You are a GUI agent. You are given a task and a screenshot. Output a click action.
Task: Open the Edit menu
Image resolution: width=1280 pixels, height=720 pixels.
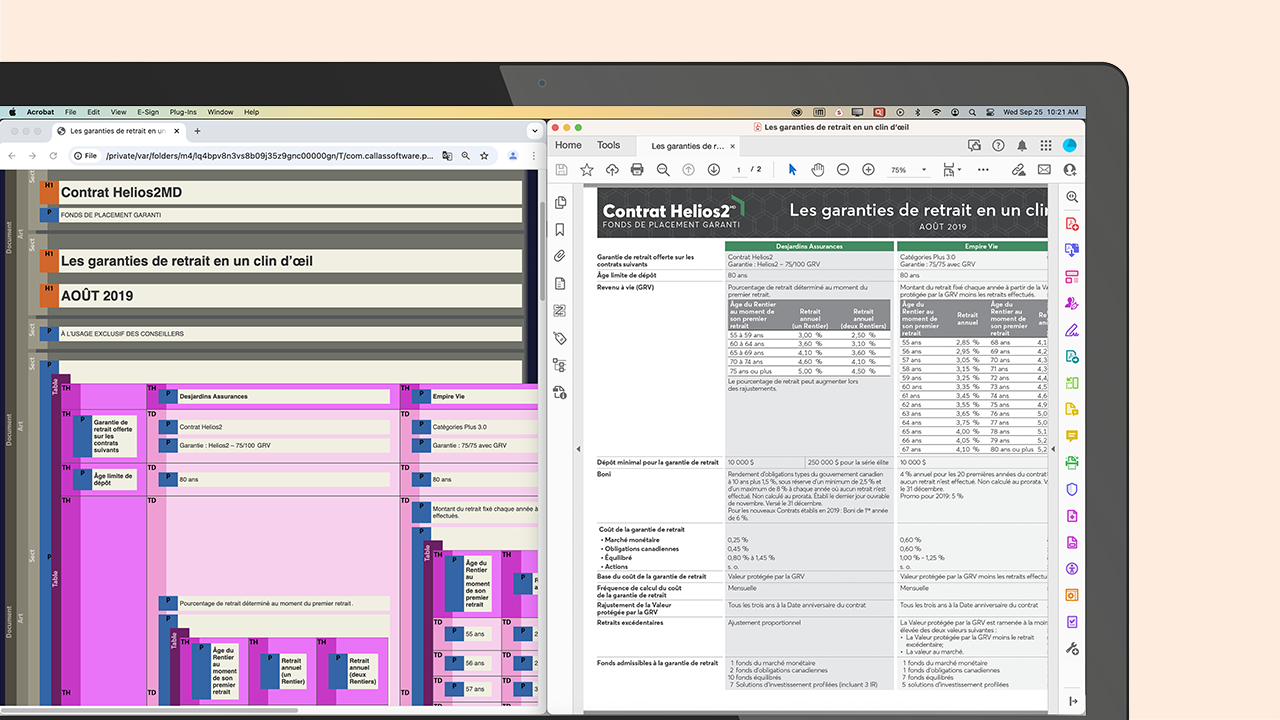point(94,112)
